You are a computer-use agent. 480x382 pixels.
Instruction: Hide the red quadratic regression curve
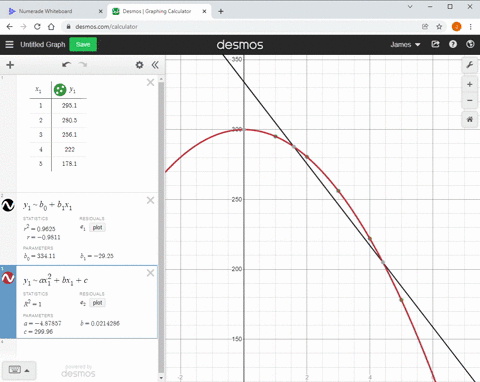coord(8,278)
